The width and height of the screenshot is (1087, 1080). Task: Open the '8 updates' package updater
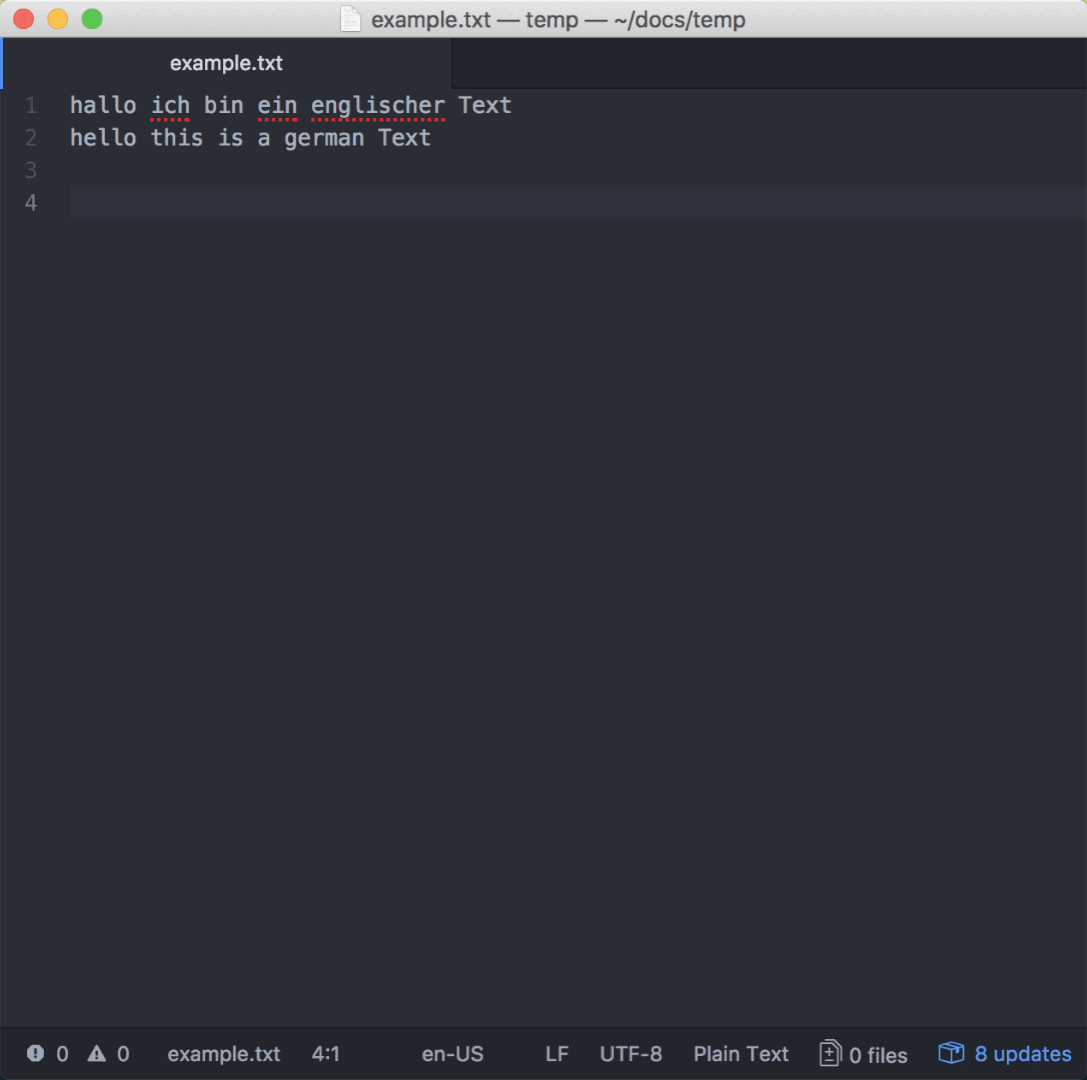1022,1054
